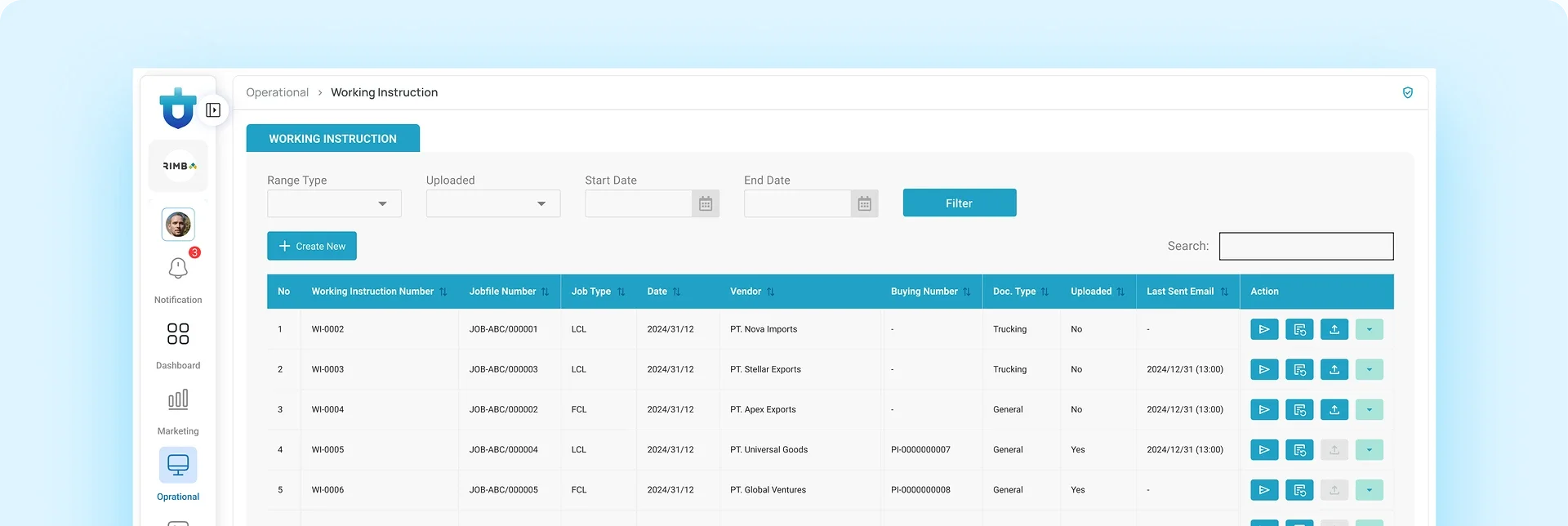Click the blue shield app logo
1568x526 pixels.
178,109
